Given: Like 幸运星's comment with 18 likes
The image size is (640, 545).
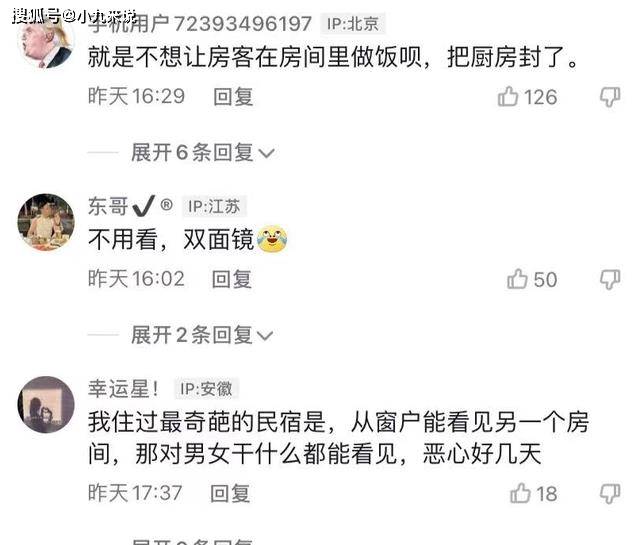Looking at the screenshot, I should [x=533, y=494].
